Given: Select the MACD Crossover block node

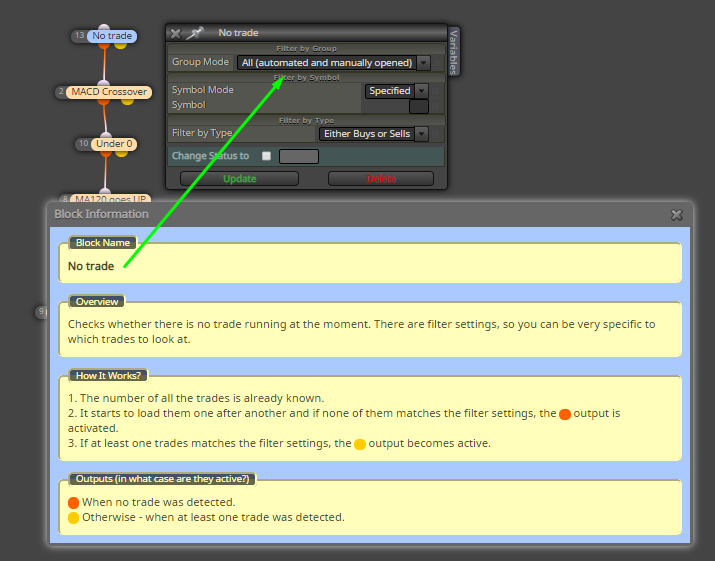Looking at the screenshot, I should point(109,92).
